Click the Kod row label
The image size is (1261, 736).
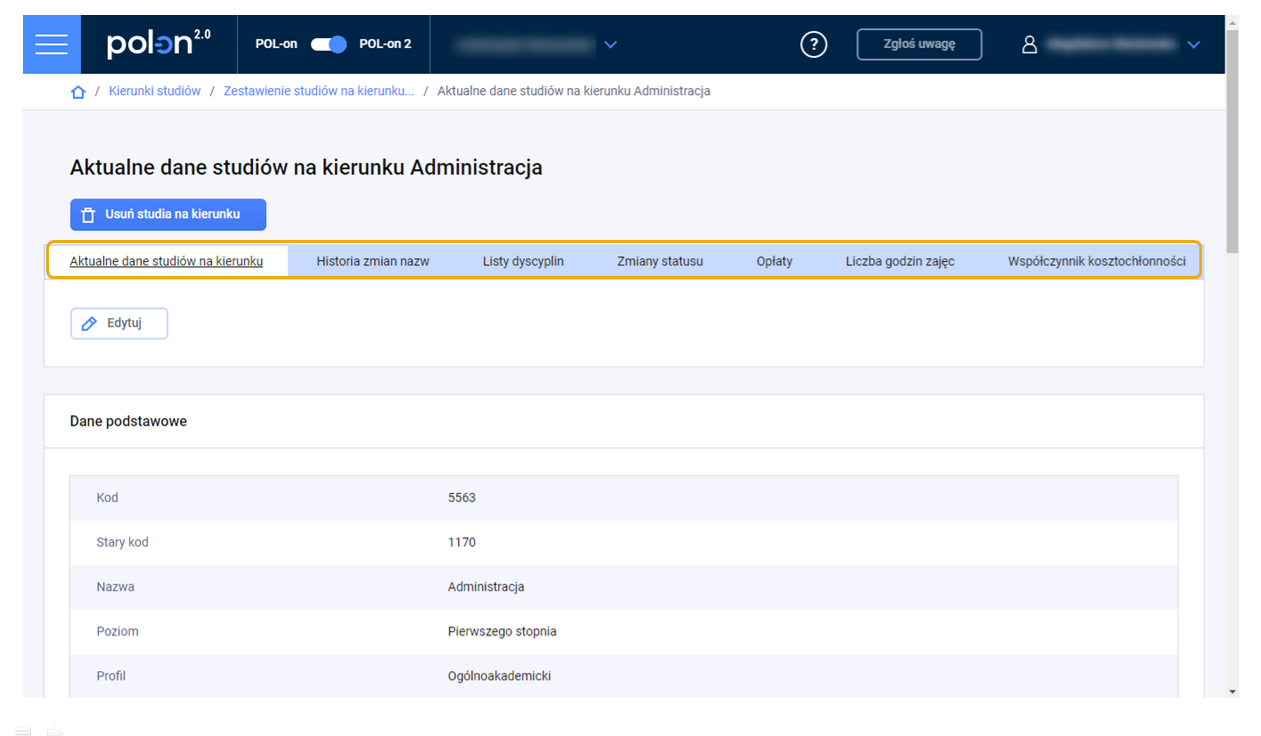point(107,498)
